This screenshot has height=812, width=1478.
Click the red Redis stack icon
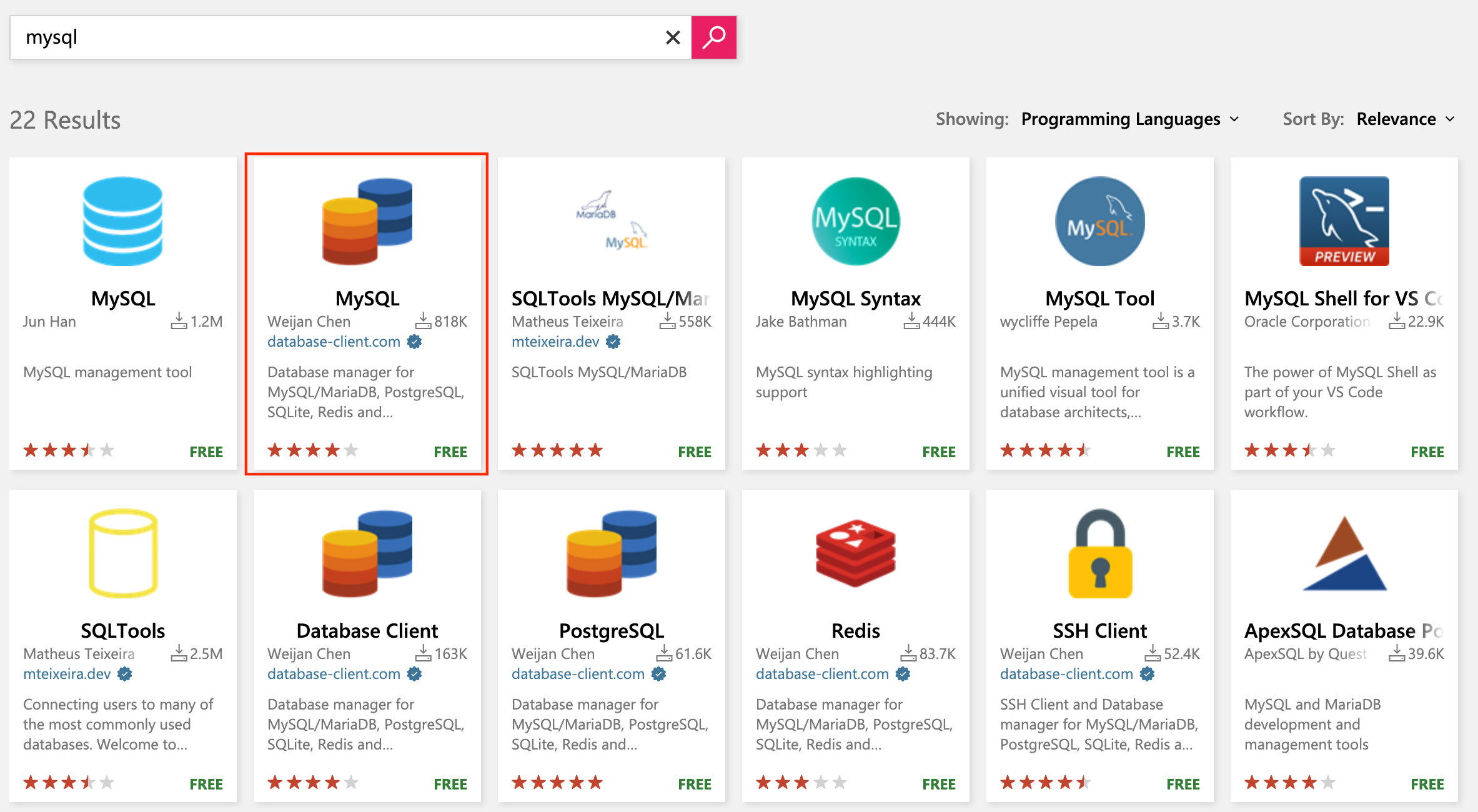coord(855,553)
